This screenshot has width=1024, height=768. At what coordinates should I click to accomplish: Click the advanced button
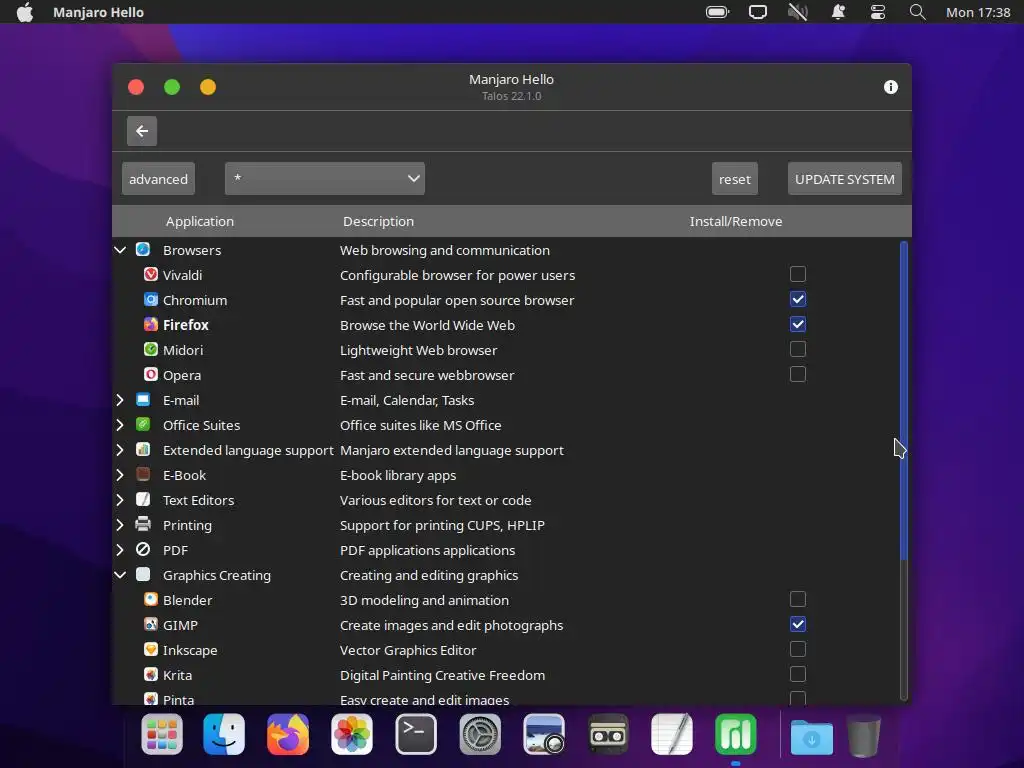158,178
